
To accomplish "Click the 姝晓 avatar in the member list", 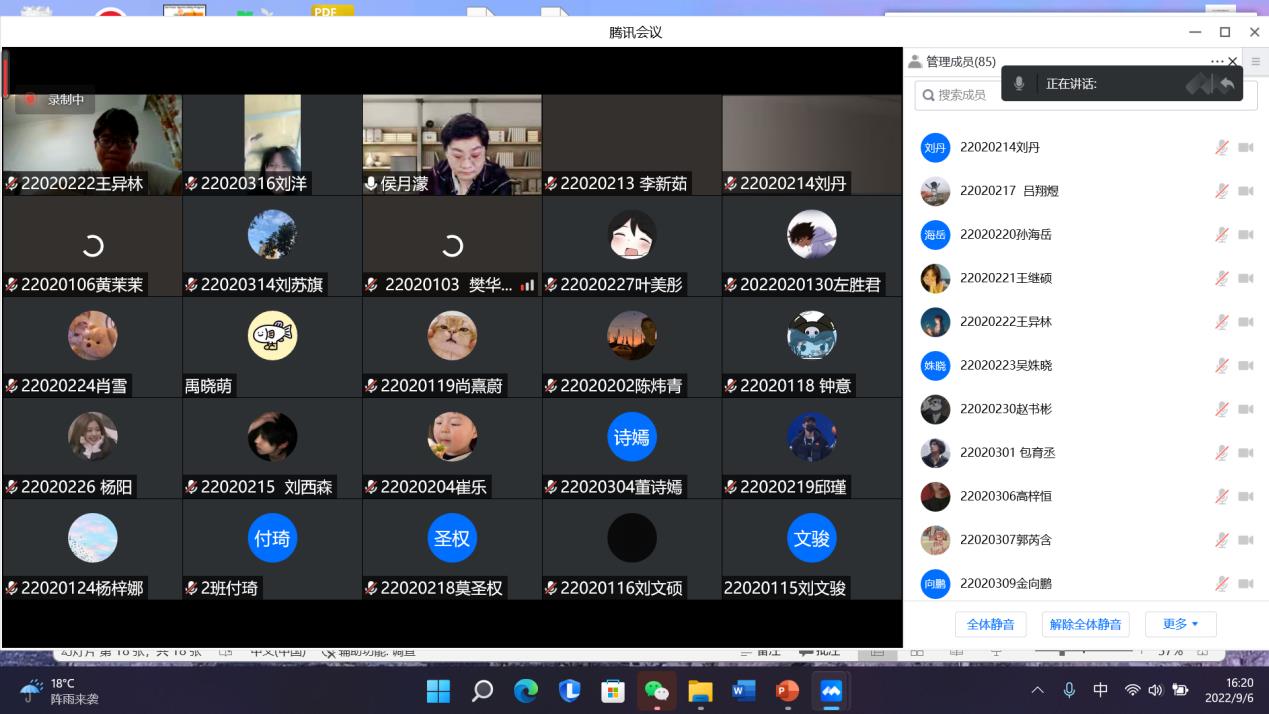I will (935, 366).
